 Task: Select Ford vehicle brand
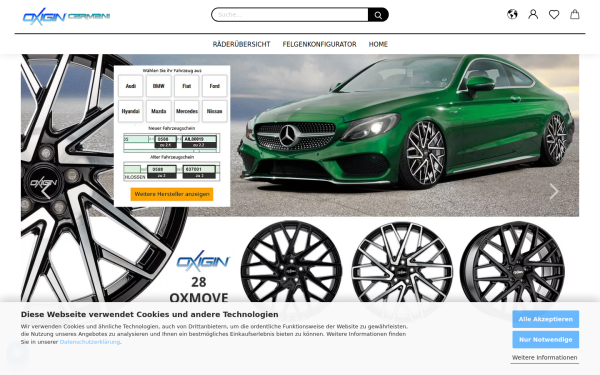point(215,86)
